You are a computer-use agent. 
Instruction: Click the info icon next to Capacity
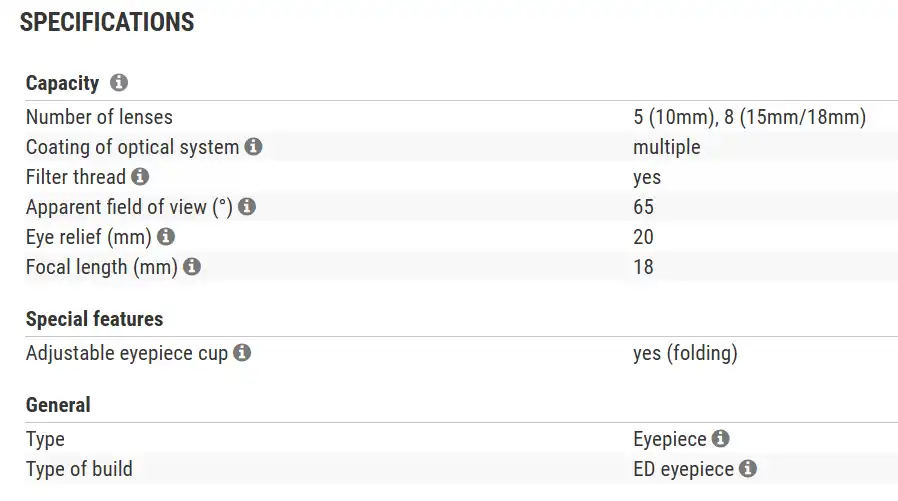pos(119,83)
